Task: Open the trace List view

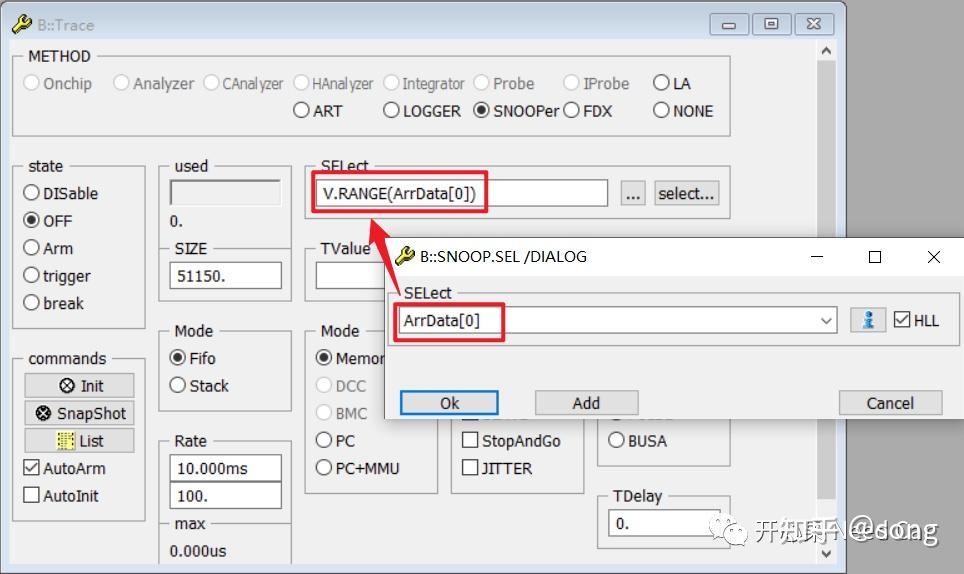Action: (79, 441)
